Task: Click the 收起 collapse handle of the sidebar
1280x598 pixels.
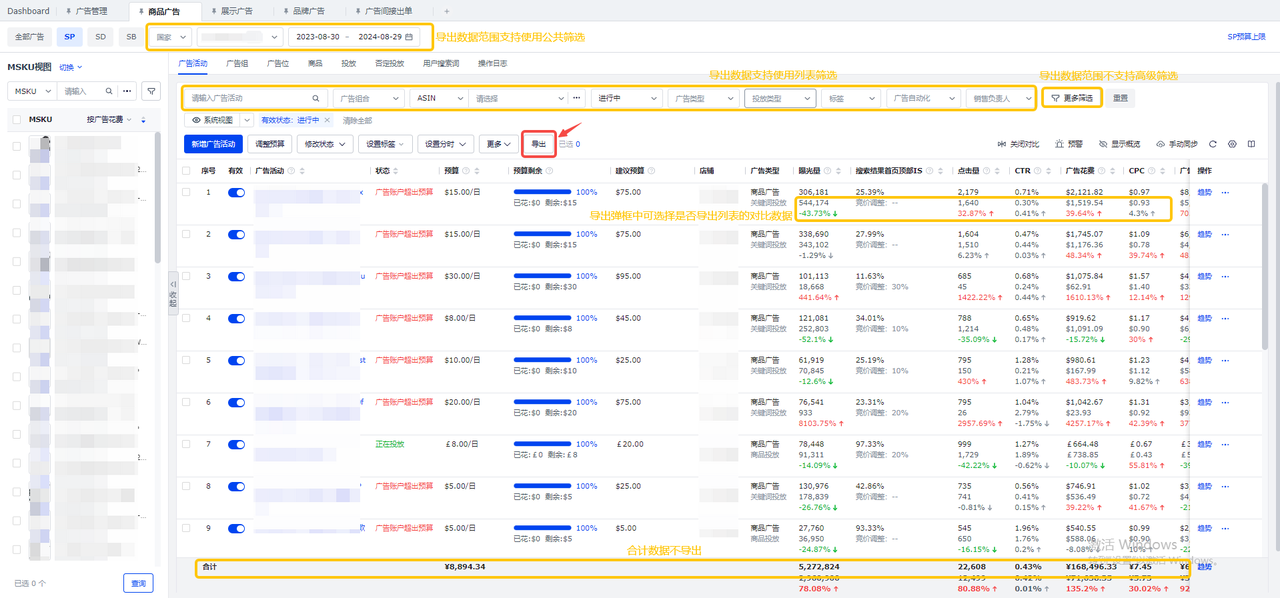Action: tap(172, 293)
